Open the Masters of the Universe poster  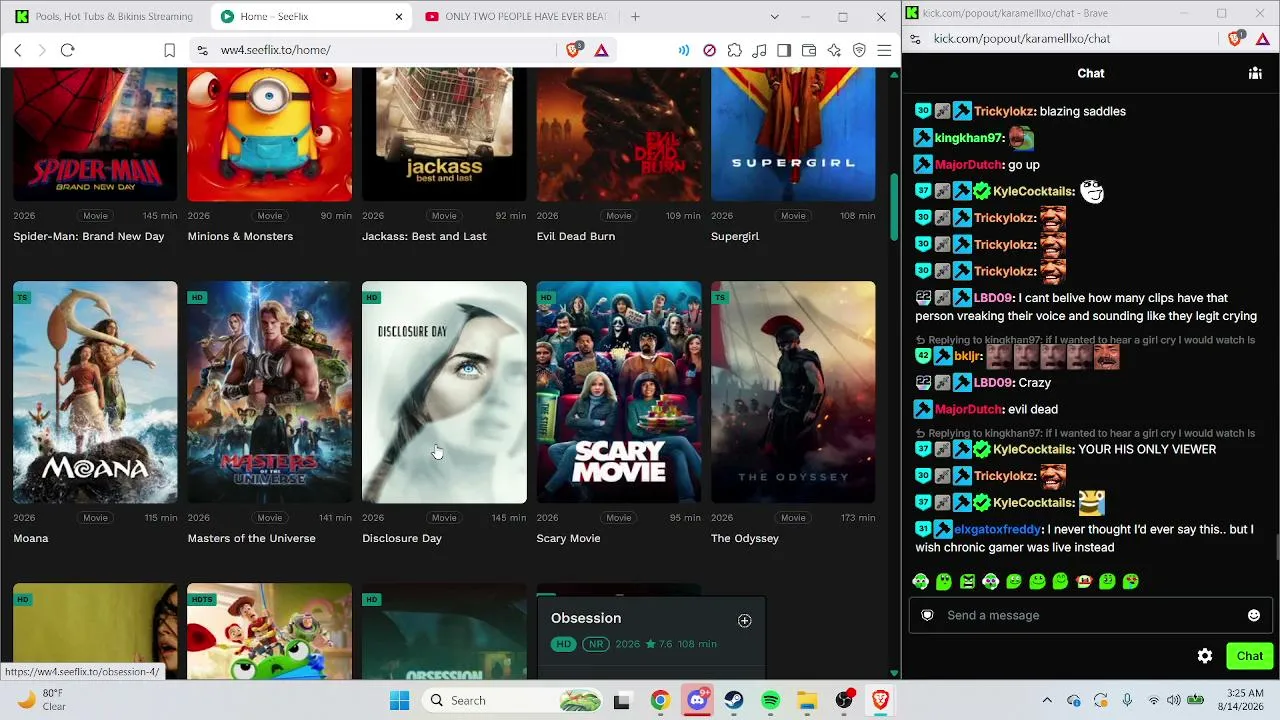270,392
